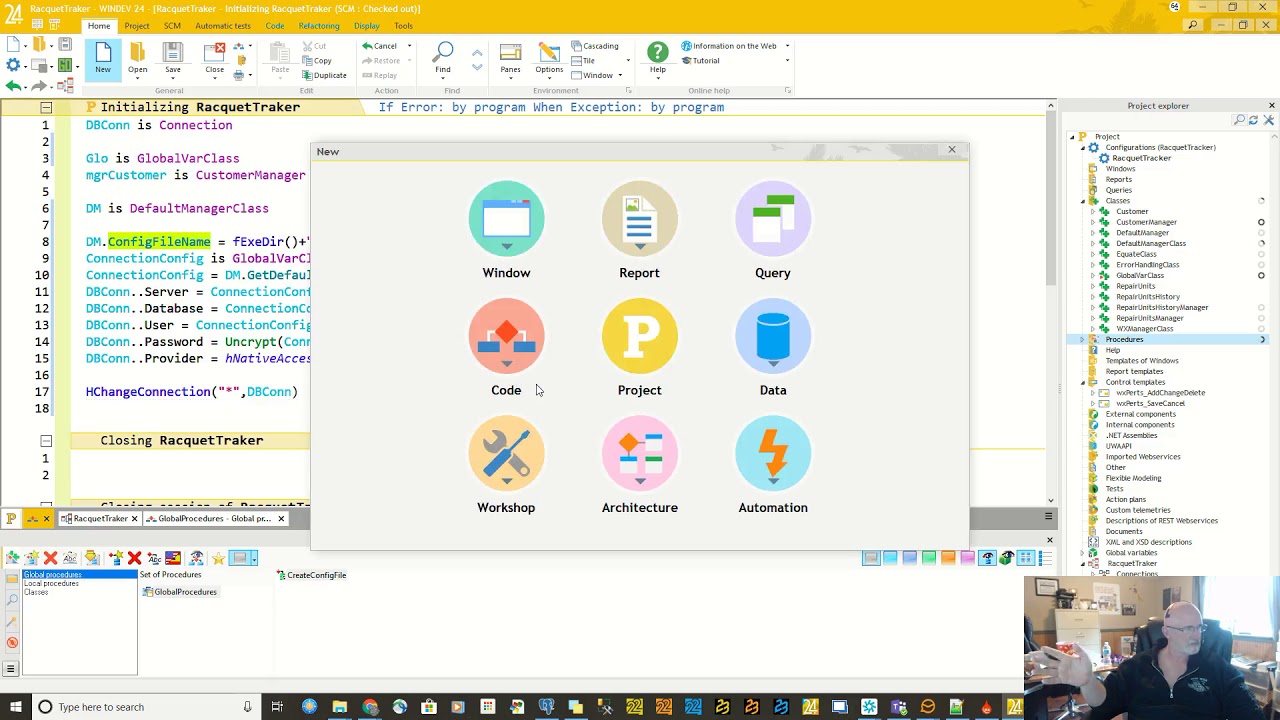Collapse the Classes node in Project explorer
The width and height of the screenshot is (1280, 720).
(x=1083, y=201)
